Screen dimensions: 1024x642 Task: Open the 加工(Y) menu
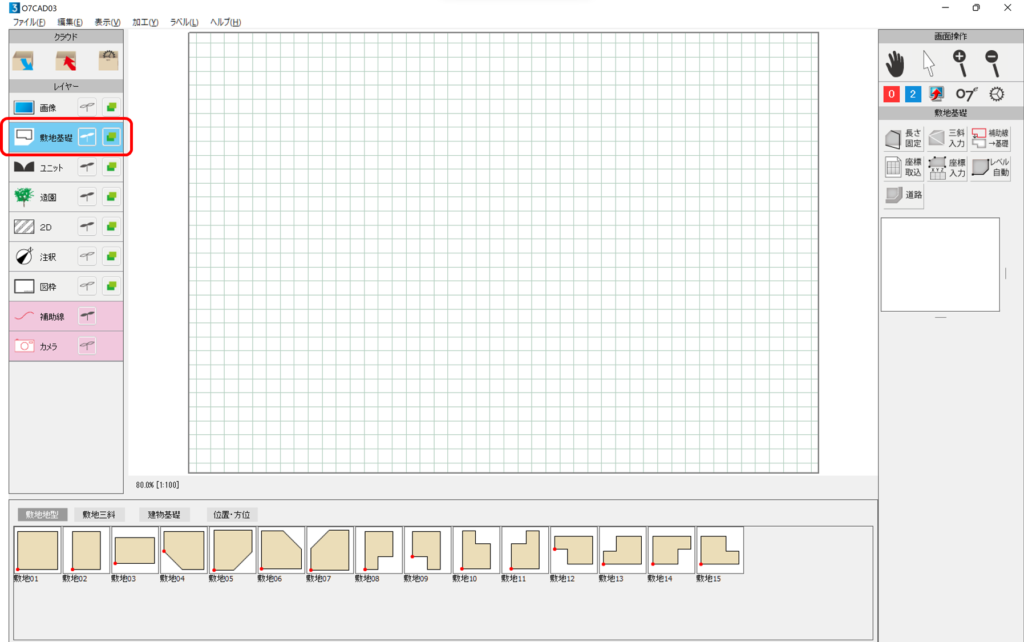click(145, 22)
